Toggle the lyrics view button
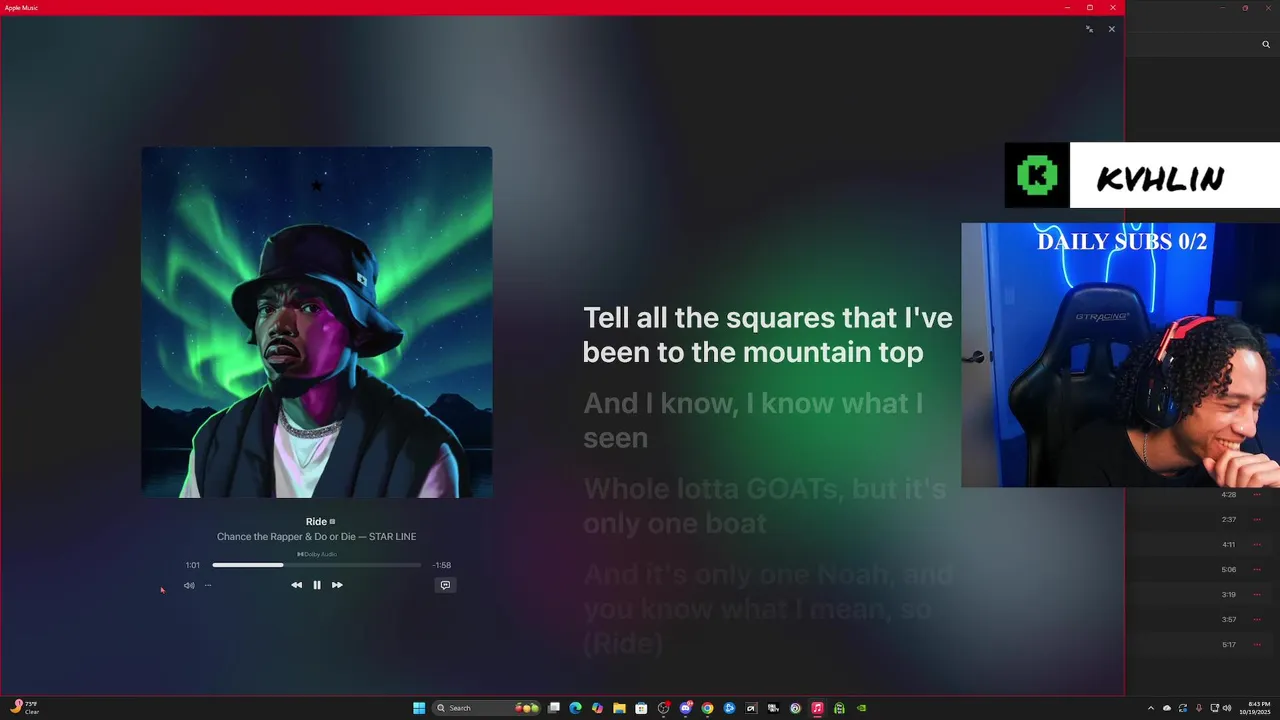 point(445,585)
